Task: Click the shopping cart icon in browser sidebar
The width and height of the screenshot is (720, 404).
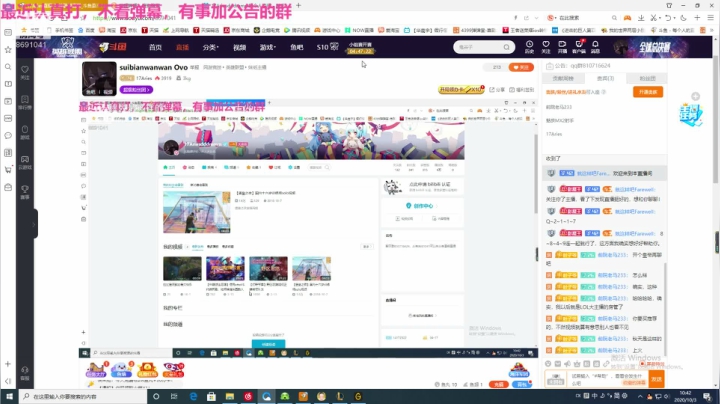Action: (x=8, y=169)
